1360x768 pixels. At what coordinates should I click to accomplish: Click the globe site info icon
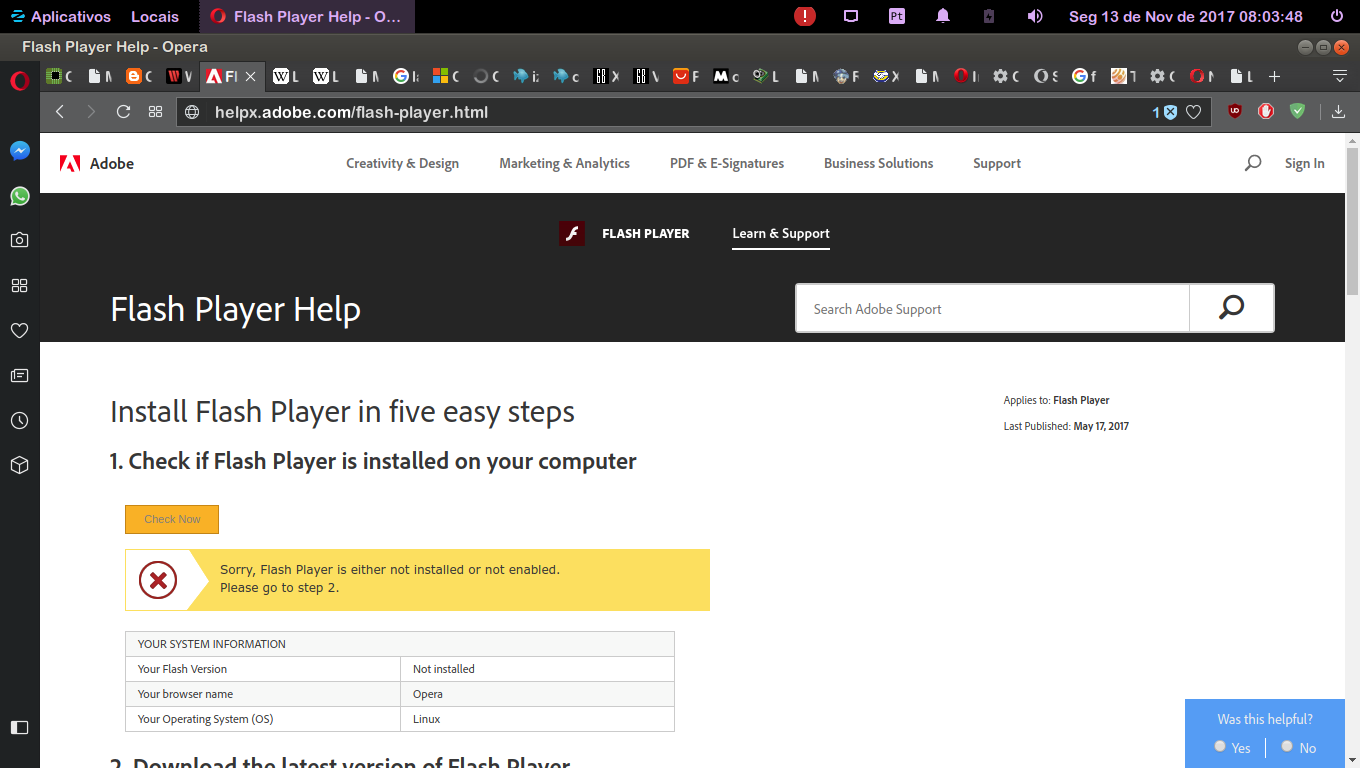click(x=193, y=112)
